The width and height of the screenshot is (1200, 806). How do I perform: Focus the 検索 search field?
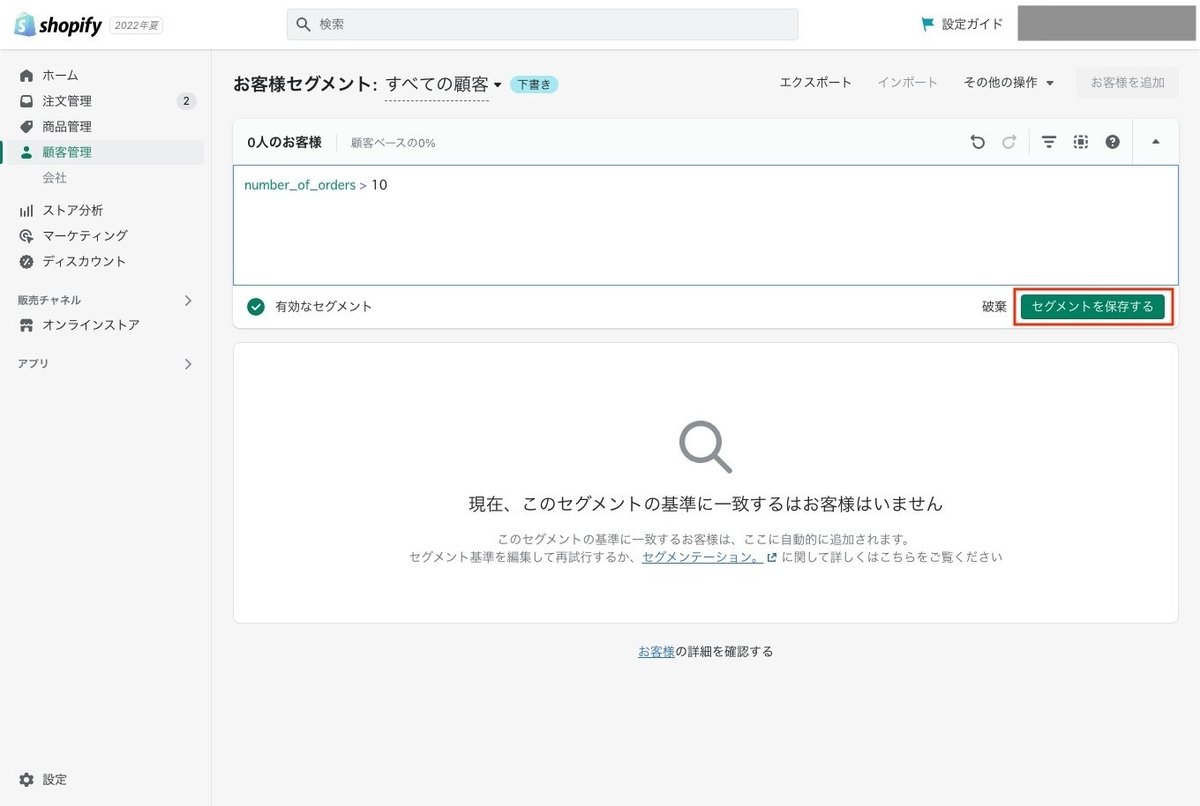point(543,24)
